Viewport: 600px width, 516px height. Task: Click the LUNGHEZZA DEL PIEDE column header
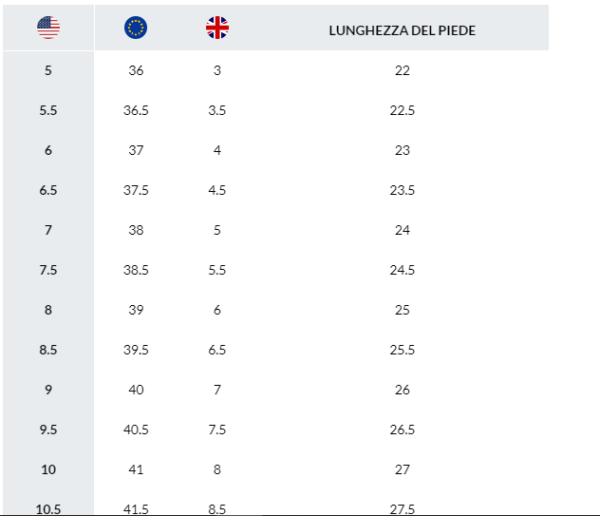402,31
